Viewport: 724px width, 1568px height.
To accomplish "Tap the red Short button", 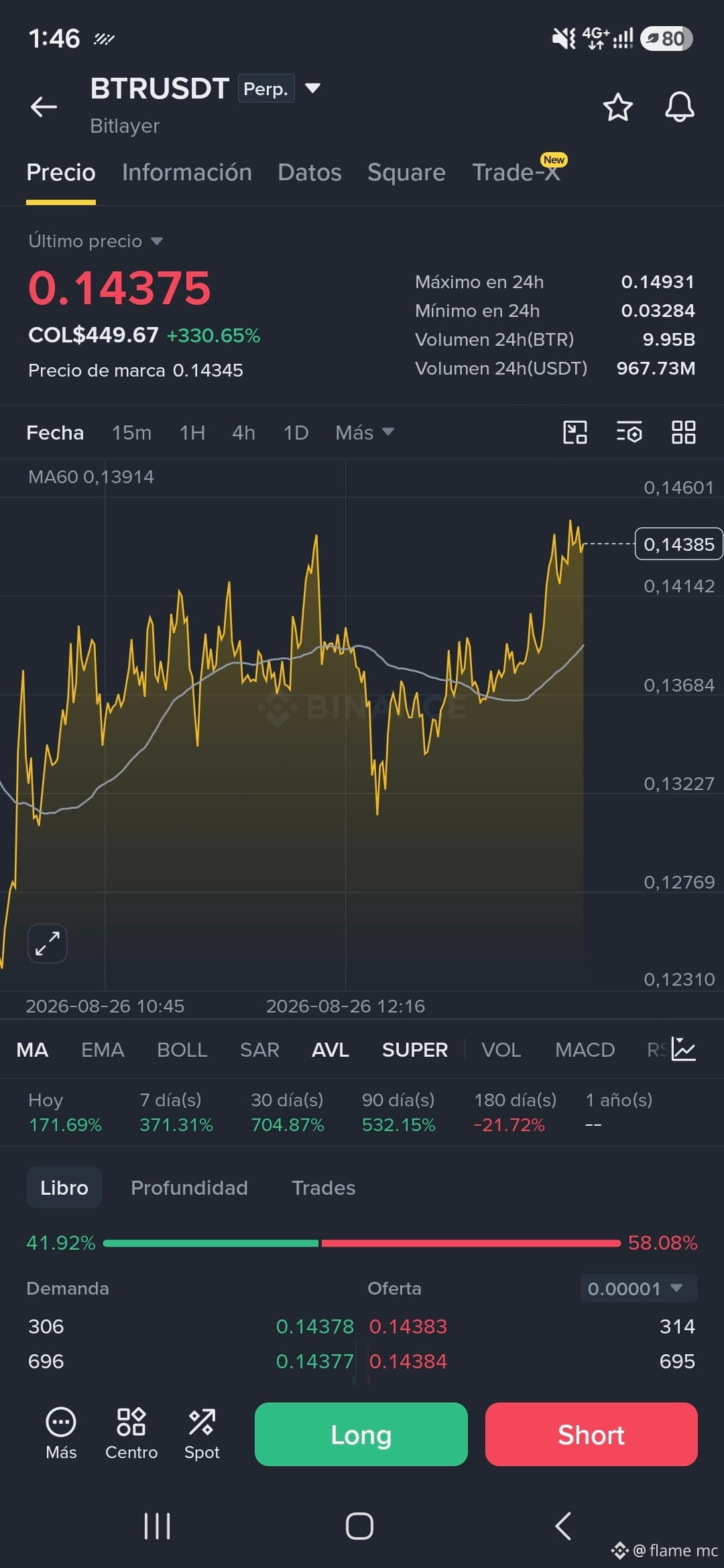I will tap(591, 1434).
